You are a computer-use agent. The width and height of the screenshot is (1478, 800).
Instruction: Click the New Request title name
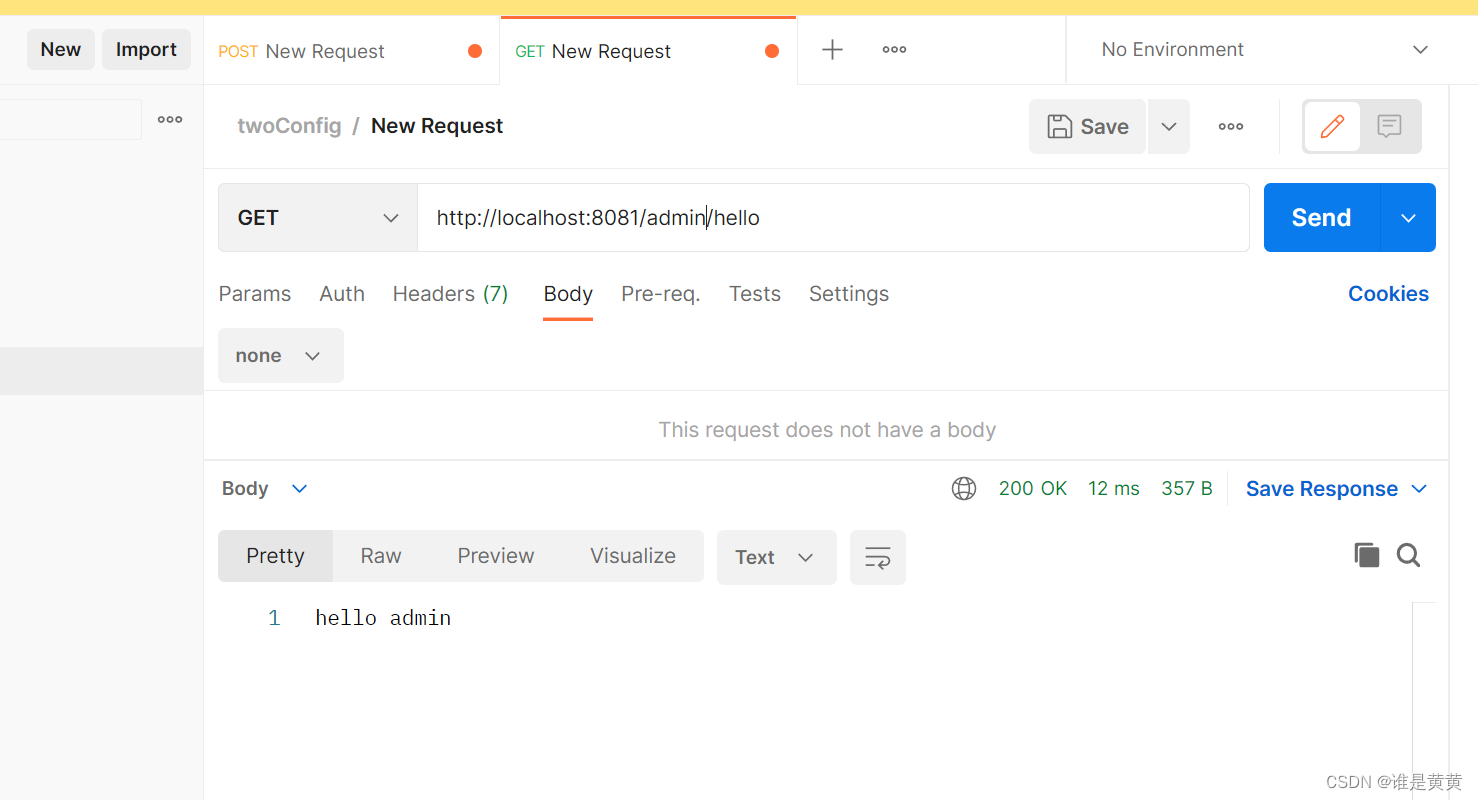pyautogui.click(x=437, y=126)
